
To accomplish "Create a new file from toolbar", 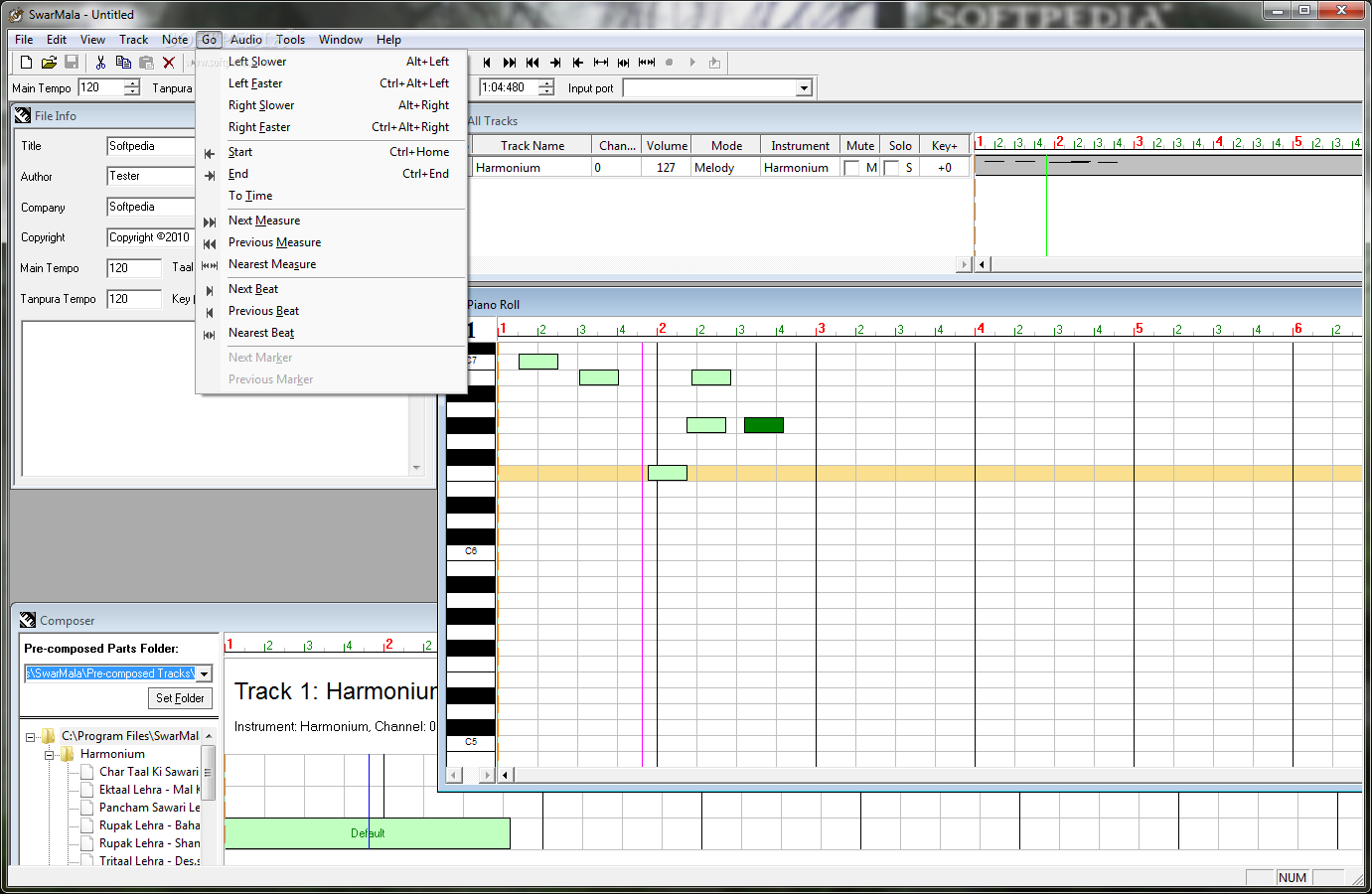I will (27, 63).
